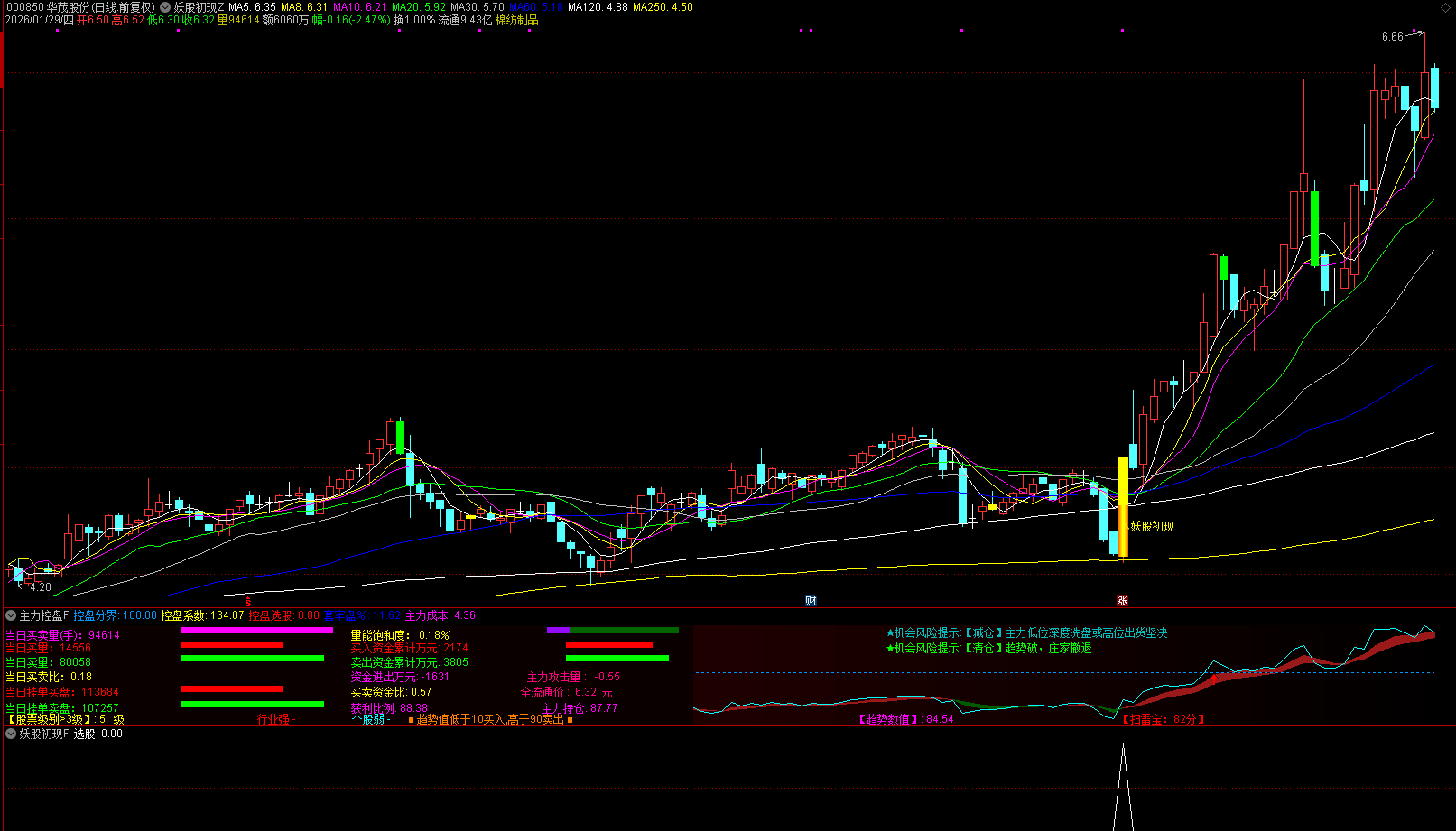
Task: Click the 行业强 label
Action: [x=276, y=719]
